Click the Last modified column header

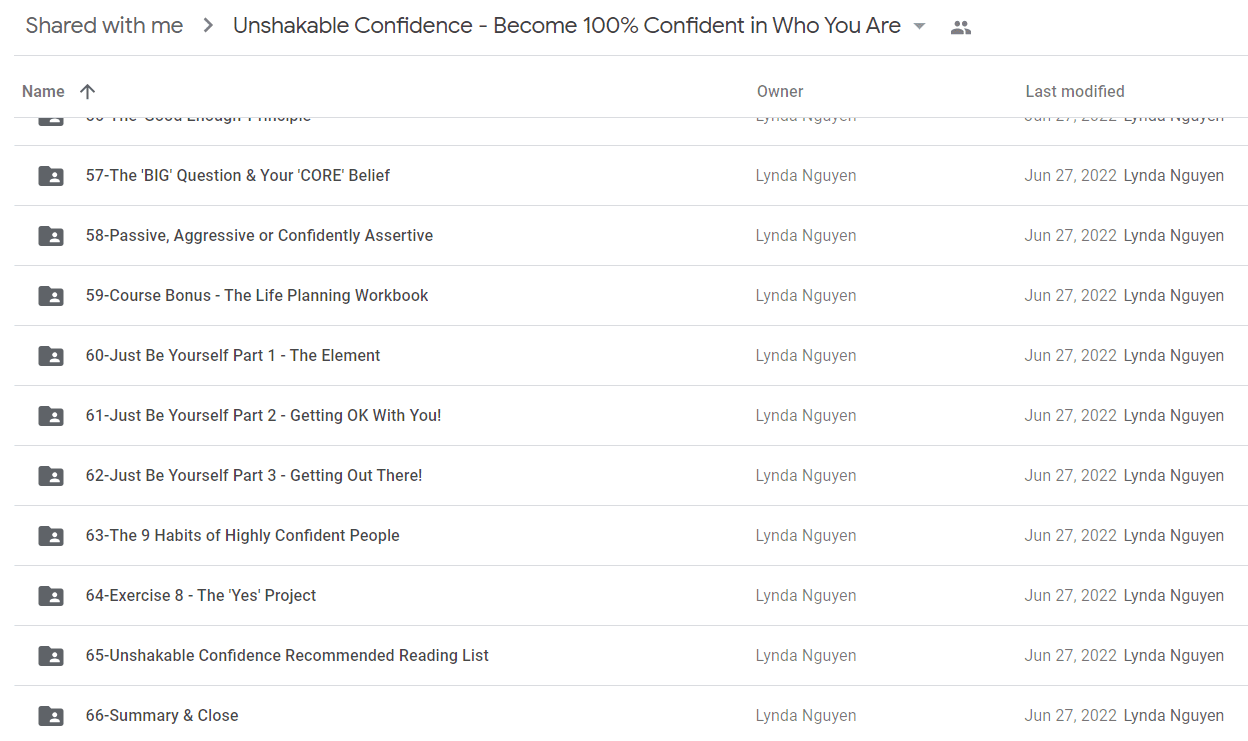1075,91
